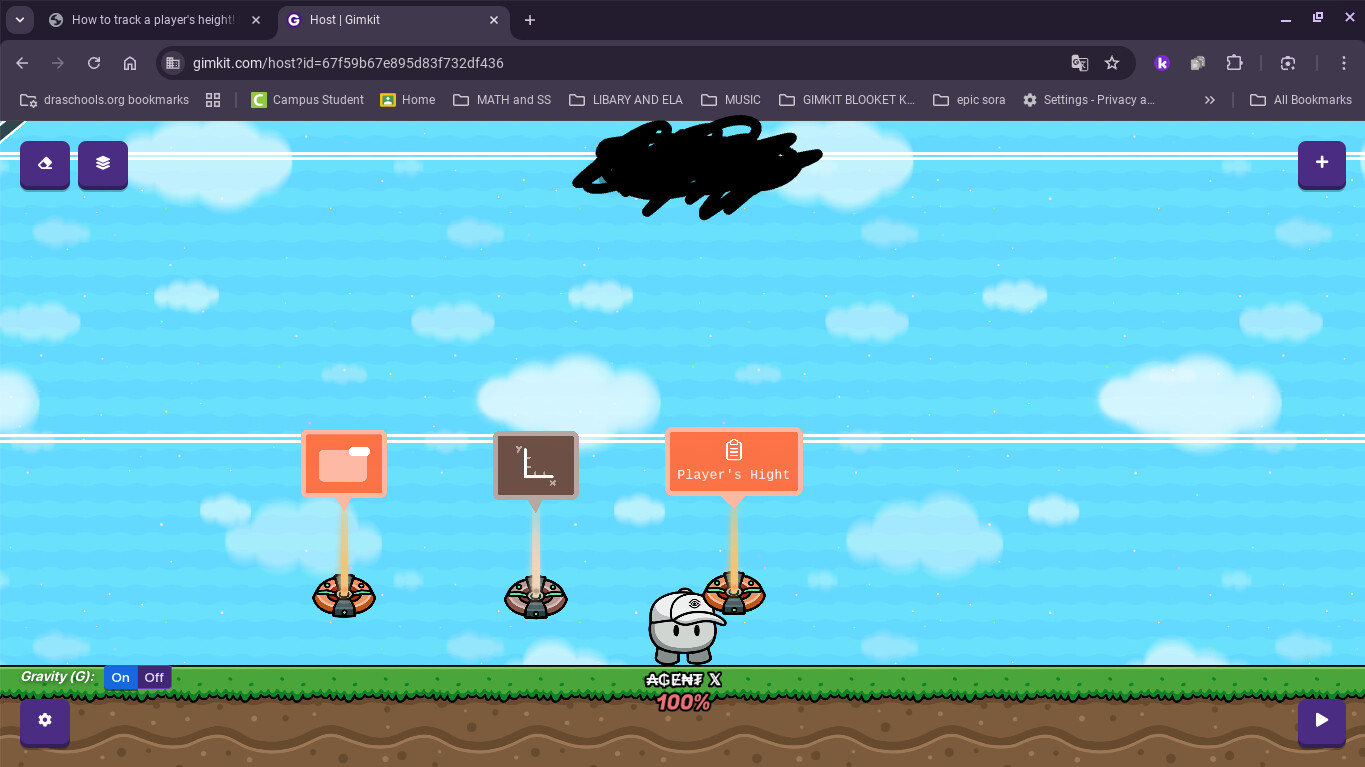Expand the hidden bookmarks overflow chevron

1209,99
